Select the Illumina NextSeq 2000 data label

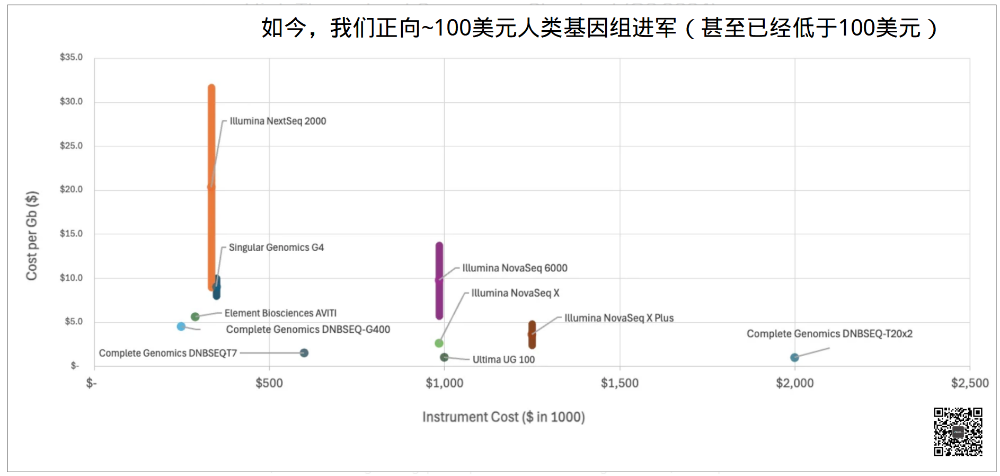point(277,122)
